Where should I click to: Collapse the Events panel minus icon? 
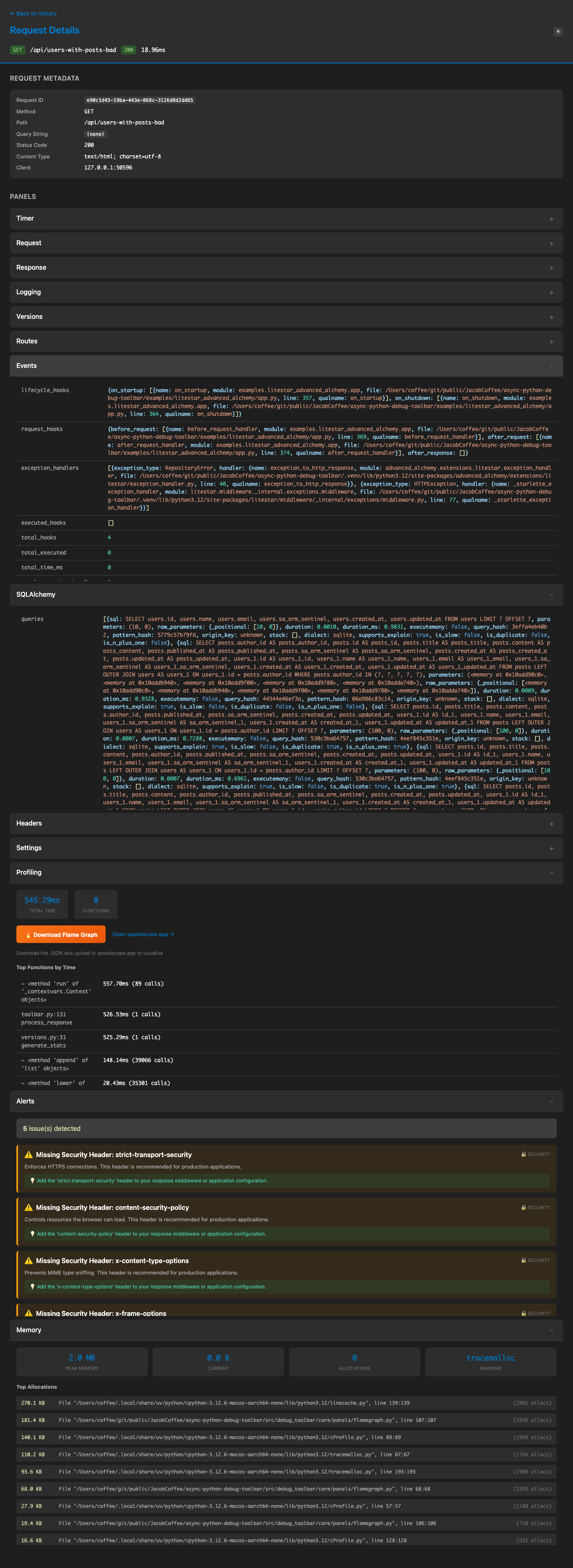(x=551, y=366)
